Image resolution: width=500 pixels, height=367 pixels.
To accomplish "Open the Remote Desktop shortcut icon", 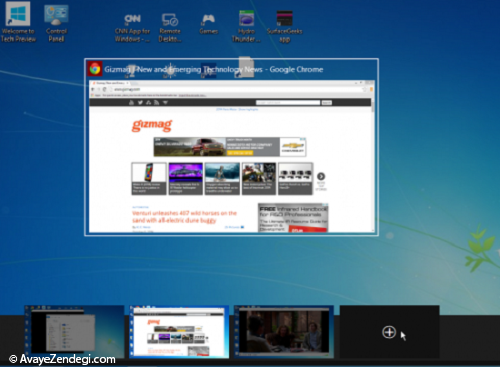I will tap(170, 28).
